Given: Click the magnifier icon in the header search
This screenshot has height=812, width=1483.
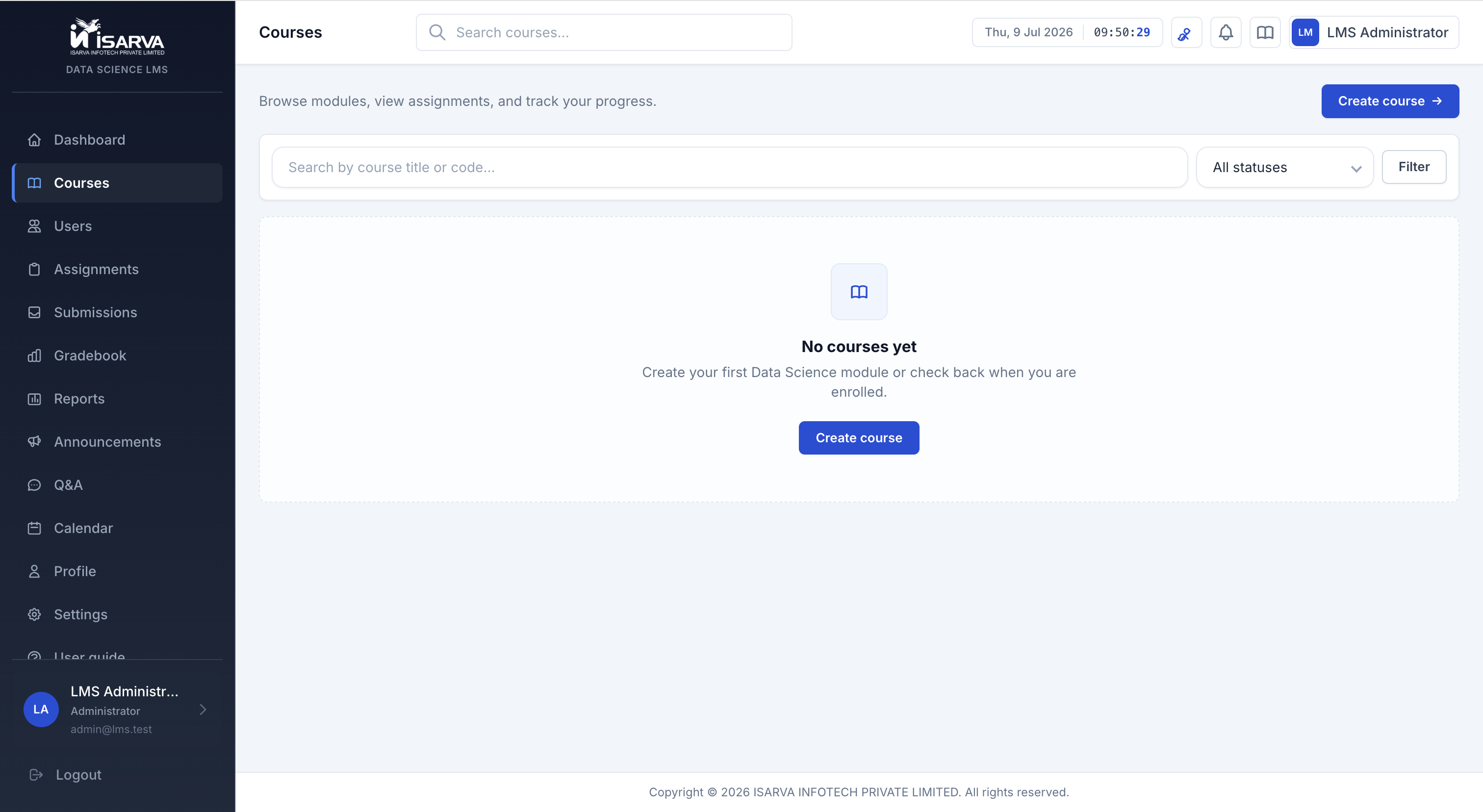Looking at the screenshot, I should point(437,32).
